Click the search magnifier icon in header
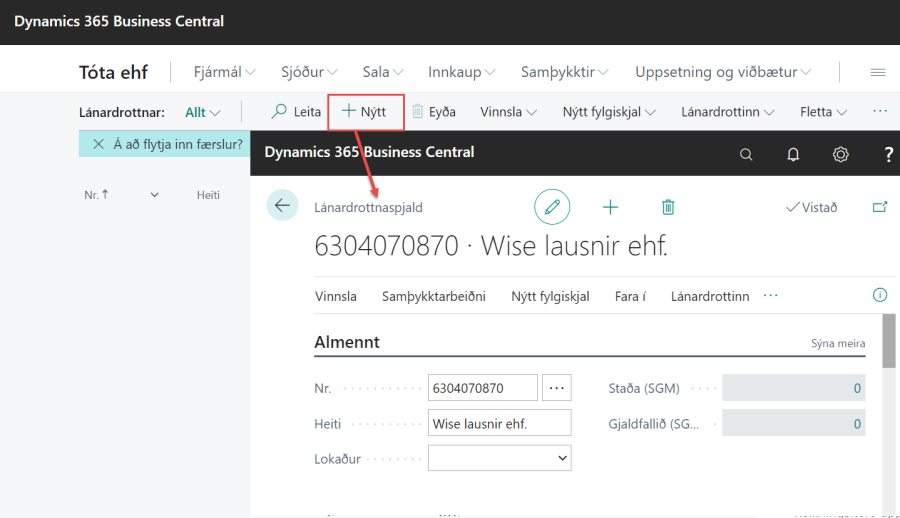 pyautogui.click(x=746, y=154)
